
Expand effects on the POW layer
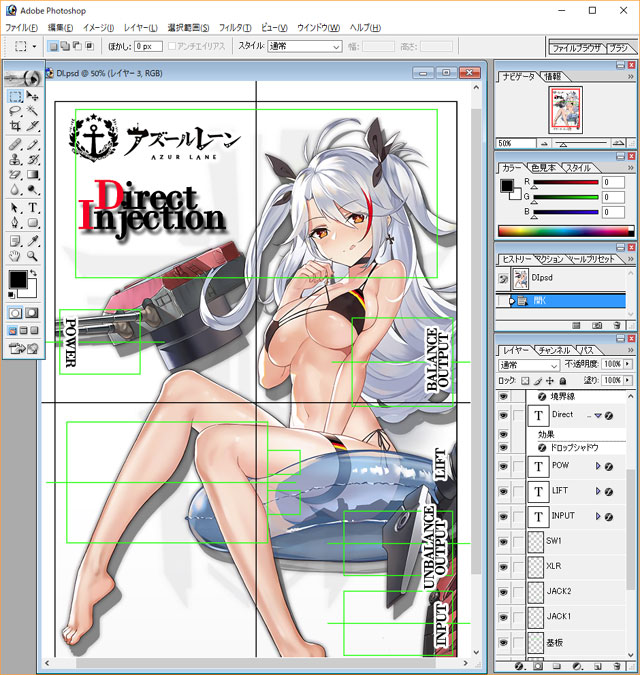tap(598, 466)
